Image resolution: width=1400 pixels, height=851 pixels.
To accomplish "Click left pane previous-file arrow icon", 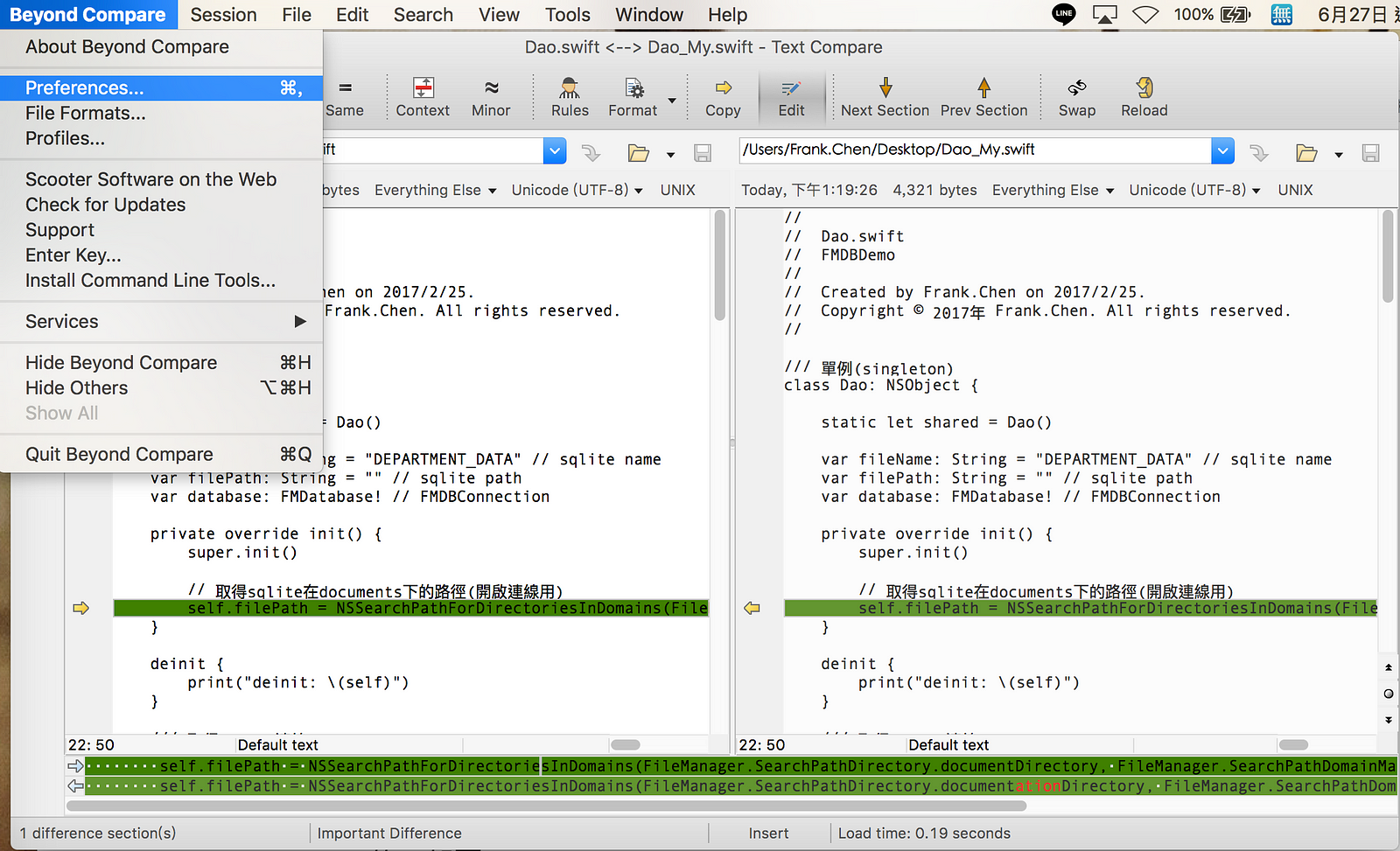I will tap(591, 153).
